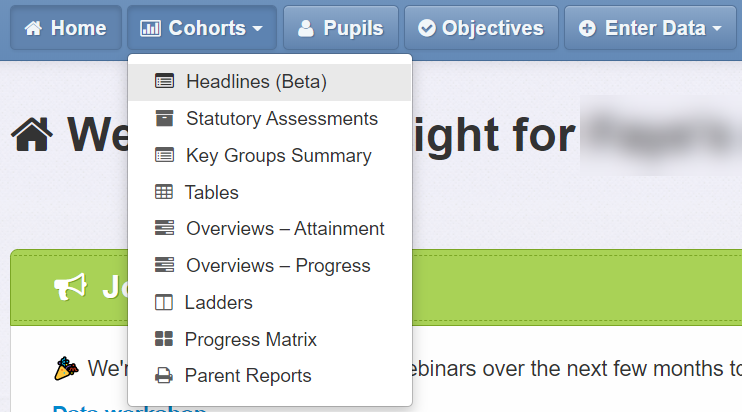The height and width of the screenshot is (412, 742).
Task: Click the Ladders columns icon
Action: tap(164, 302)
